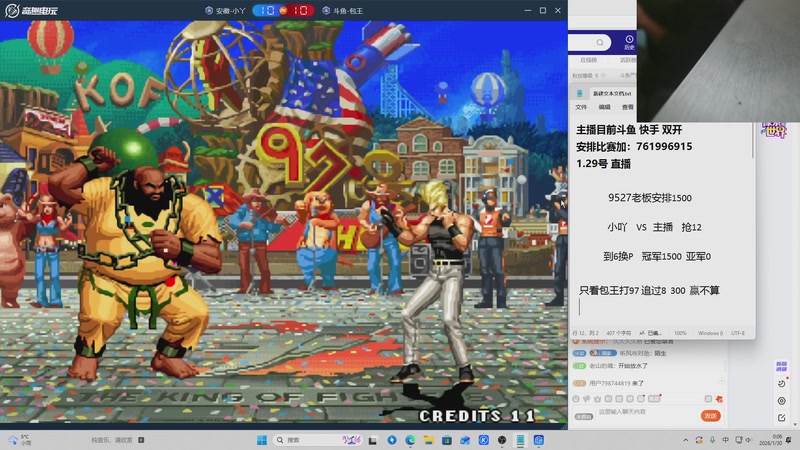Open the blue K app taskbar icon
The width and height of the screenshot is (800, 450).
click(x=484, y=440)
